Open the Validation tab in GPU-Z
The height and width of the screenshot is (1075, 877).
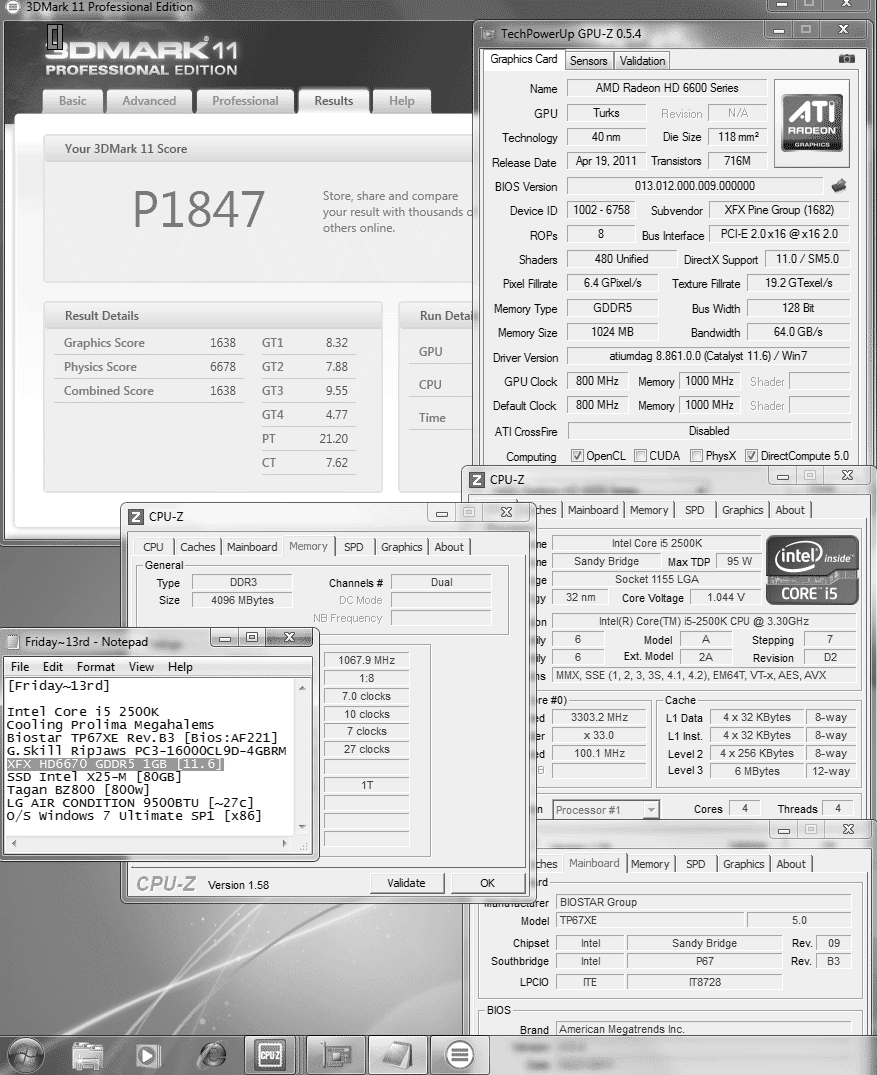point(642,61)
